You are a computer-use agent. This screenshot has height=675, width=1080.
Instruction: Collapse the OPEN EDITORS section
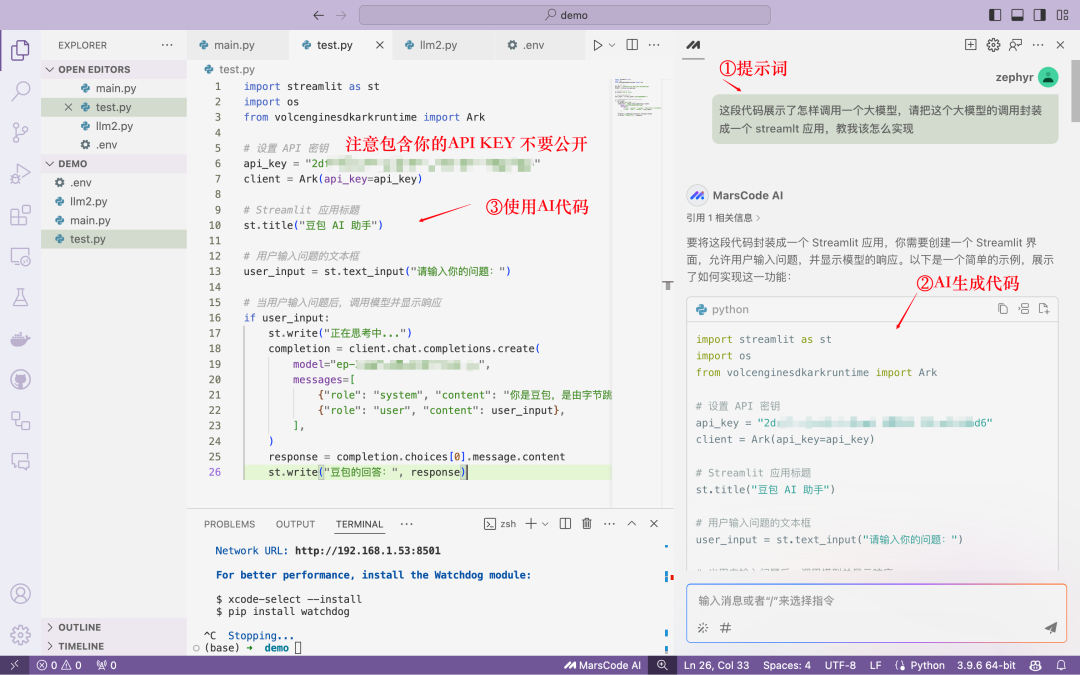click(94, 69)
